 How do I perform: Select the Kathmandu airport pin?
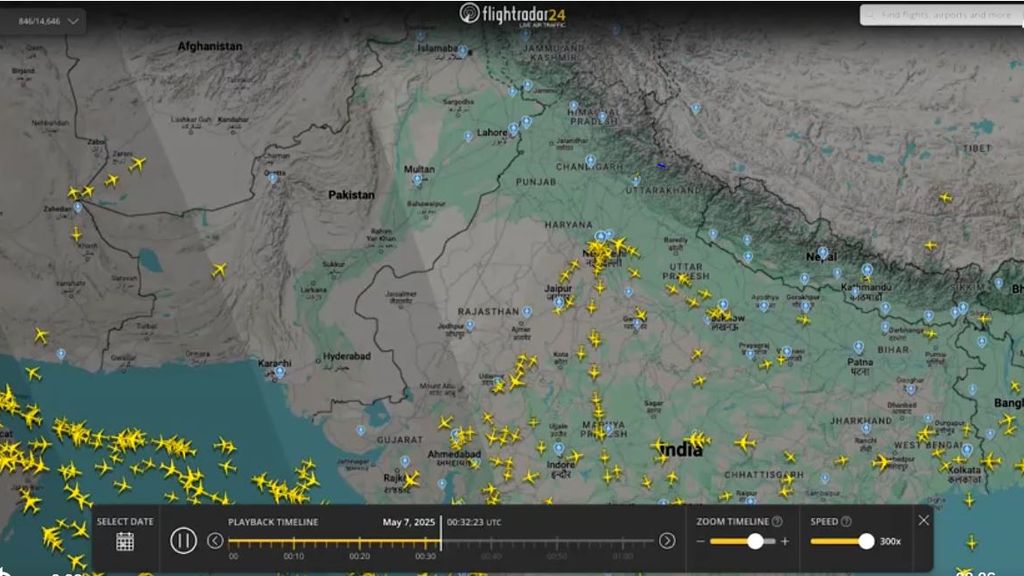(x=867, y=270)
